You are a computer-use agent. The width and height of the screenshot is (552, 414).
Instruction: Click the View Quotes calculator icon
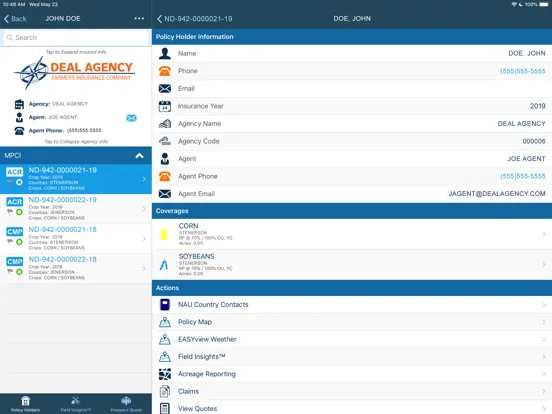click(165, 408)
